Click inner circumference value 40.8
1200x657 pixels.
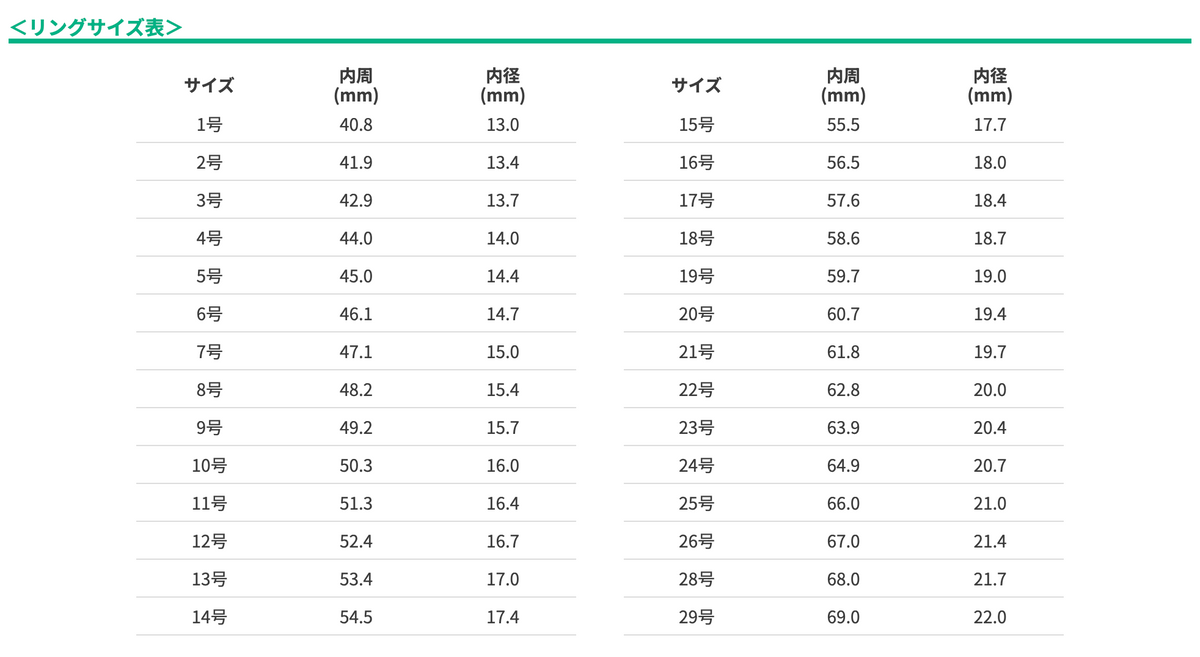coord(356,125)
